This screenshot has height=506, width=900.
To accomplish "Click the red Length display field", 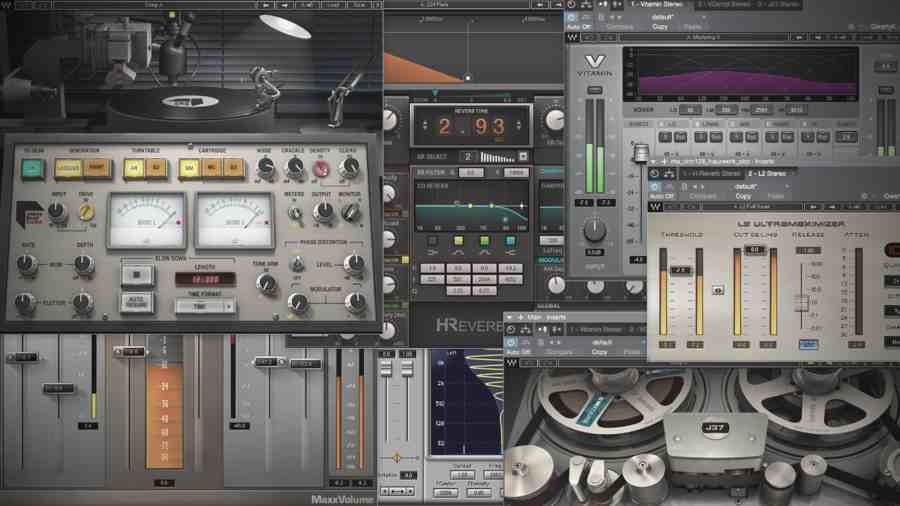I will point(205,279).
